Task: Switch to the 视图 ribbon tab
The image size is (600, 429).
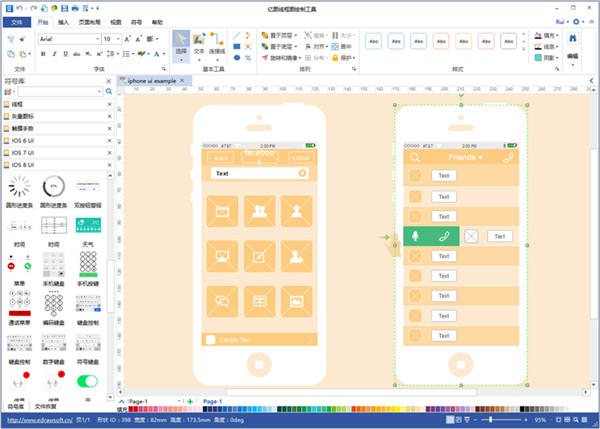Action: (x=116, y=20)
